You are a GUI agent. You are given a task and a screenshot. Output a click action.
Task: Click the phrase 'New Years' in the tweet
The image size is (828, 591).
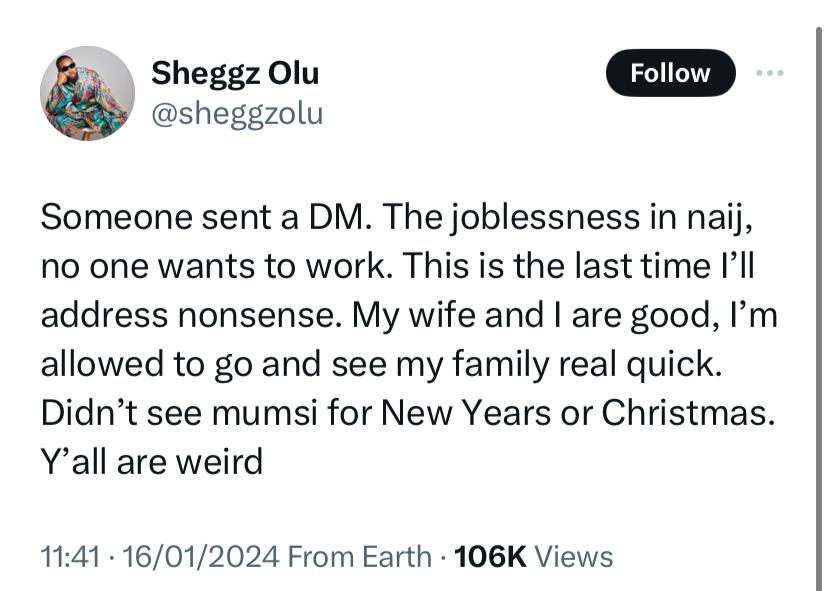coord(490,413)
